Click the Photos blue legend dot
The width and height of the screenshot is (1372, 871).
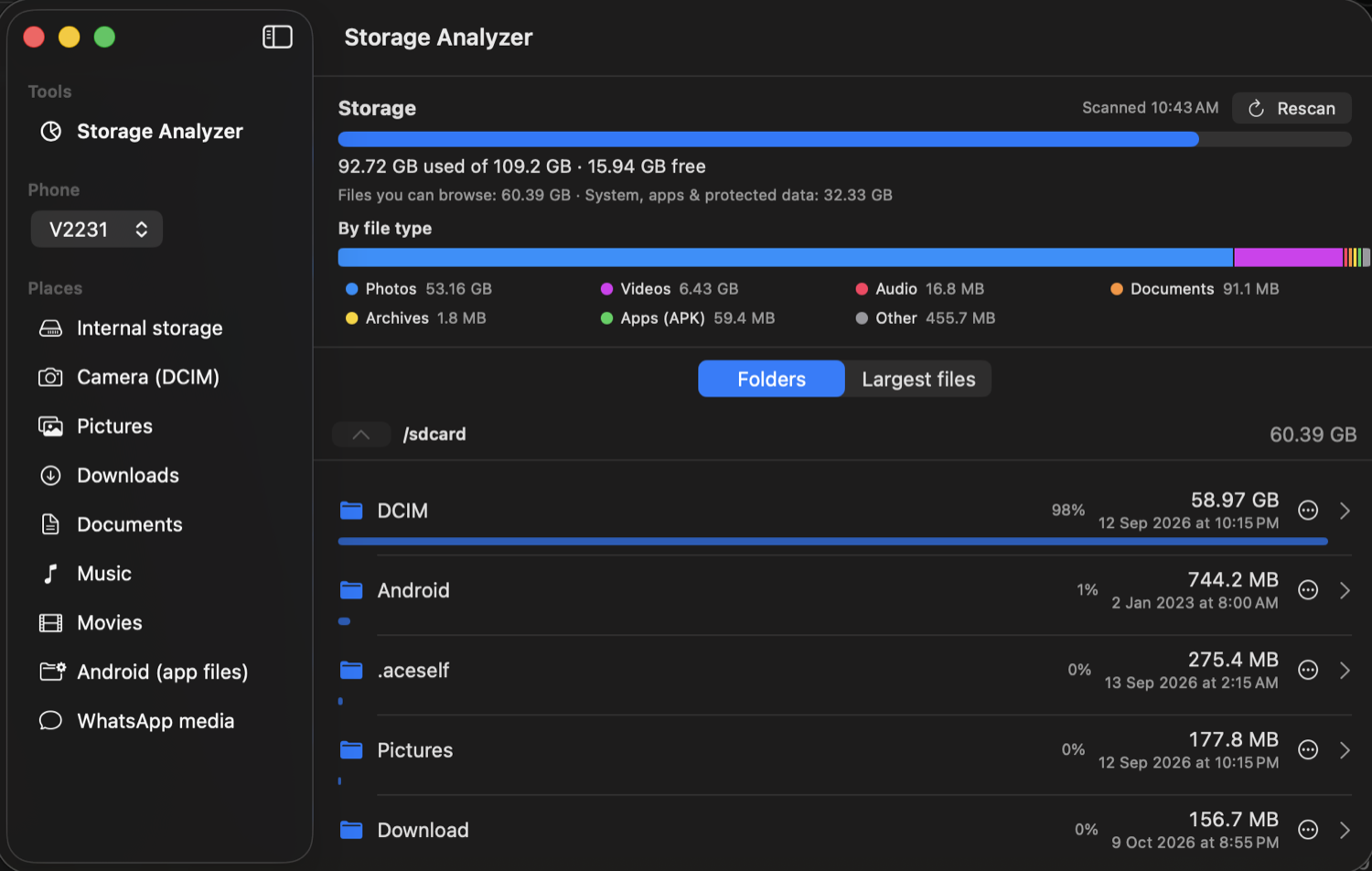click(x=351, y=289)
